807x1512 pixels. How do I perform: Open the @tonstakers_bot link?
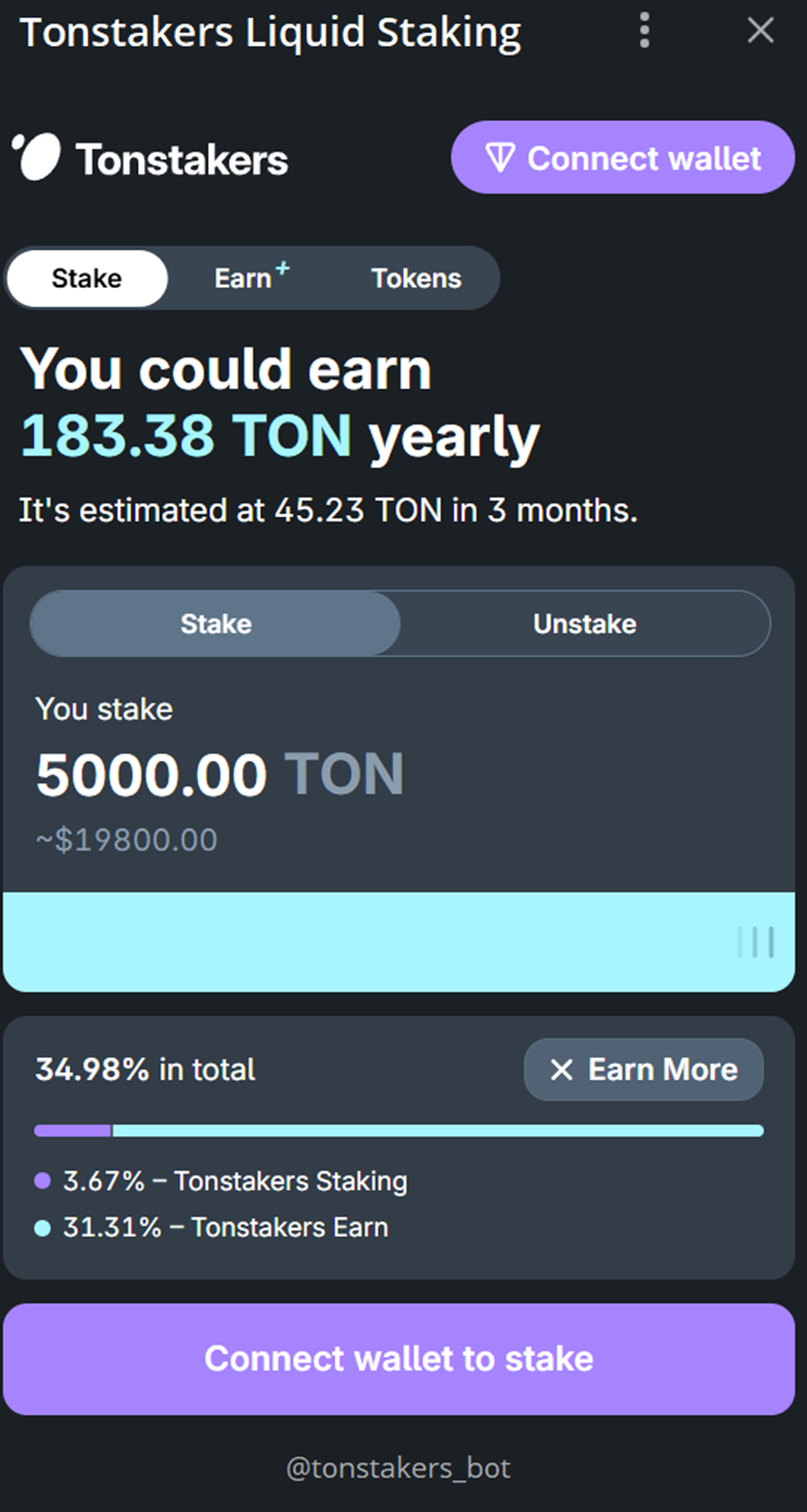pyautogui.click(x=398, y=1468)
